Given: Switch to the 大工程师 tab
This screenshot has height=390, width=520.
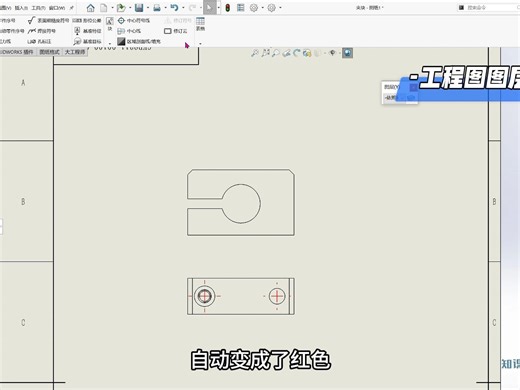Looking at the screenshot, I should [x=75, y=52].
